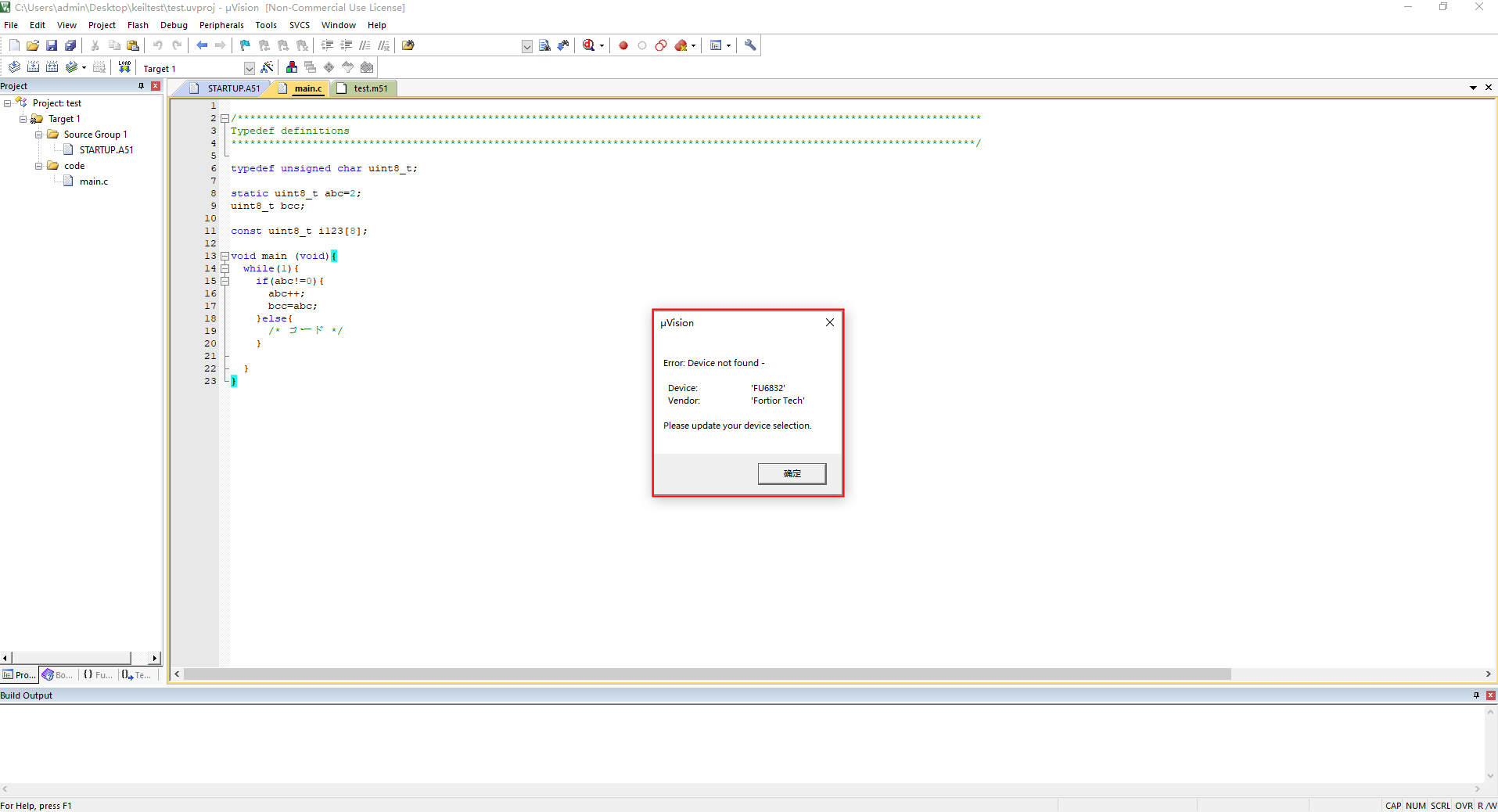This screenshot has width=1498, height=812.
Task: Click the Open file toolbar icon
Action: (33, 45)
